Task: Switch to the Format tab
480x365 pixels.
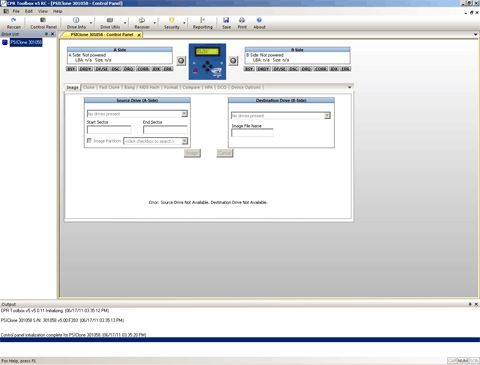Action: click(x=171, y=87)
